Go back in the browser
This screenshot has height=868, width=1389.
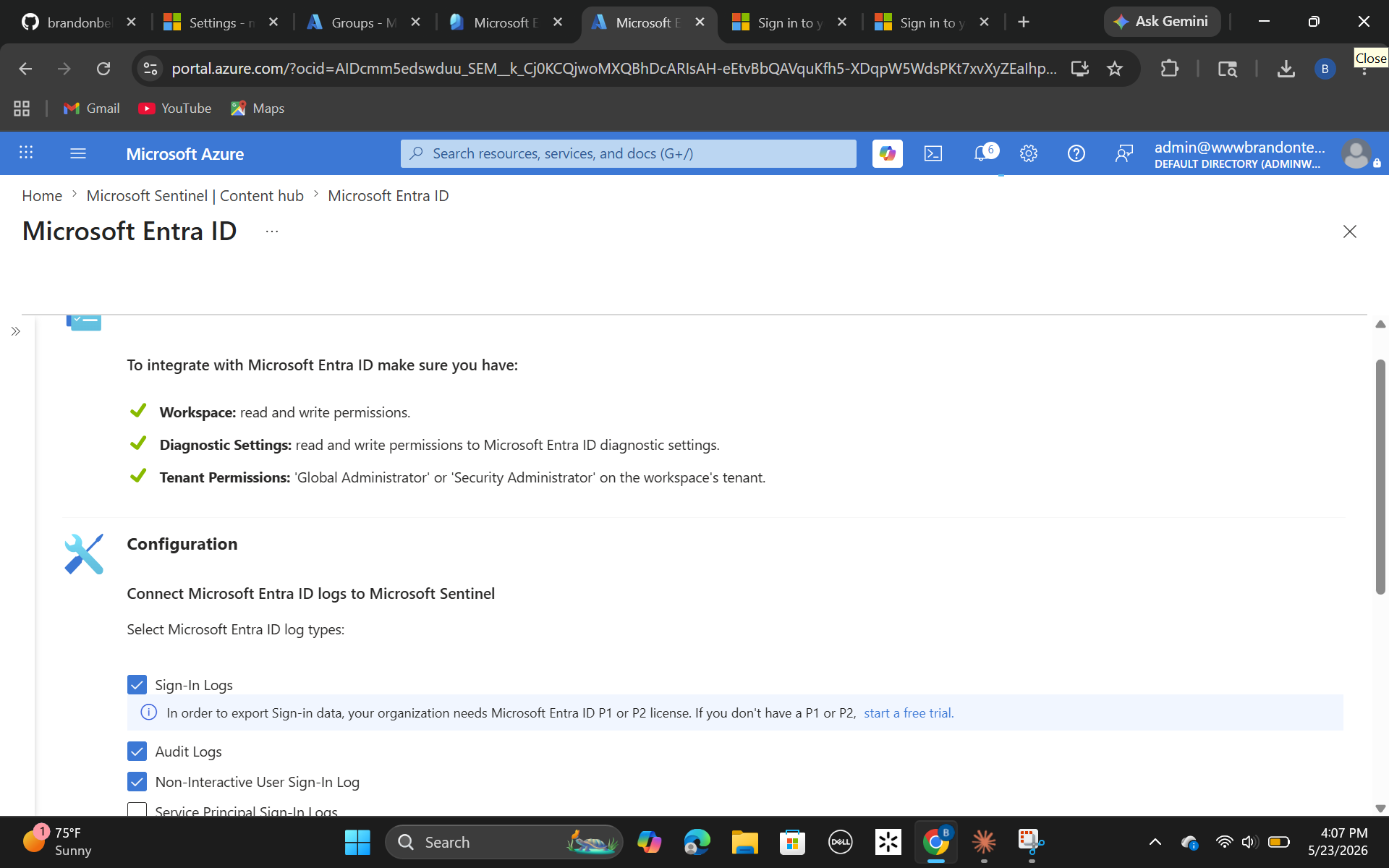click(x=25, y=69)
